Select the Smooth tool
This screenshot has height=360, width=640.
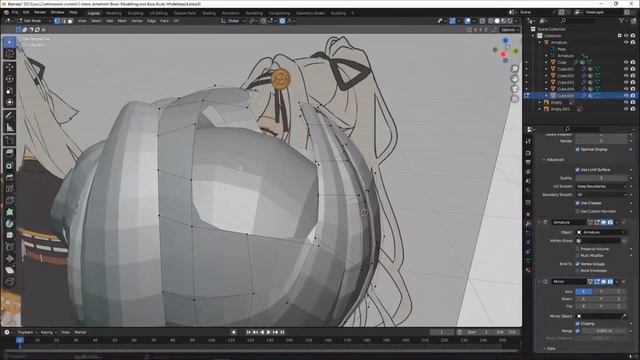[9, 235]
